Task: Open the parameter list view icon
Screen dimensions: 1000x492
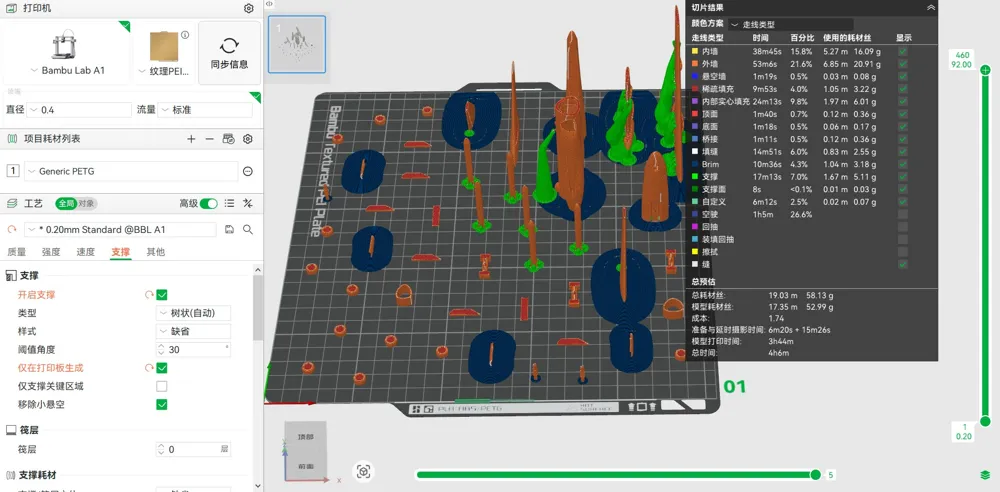Action: click(230, 204)
